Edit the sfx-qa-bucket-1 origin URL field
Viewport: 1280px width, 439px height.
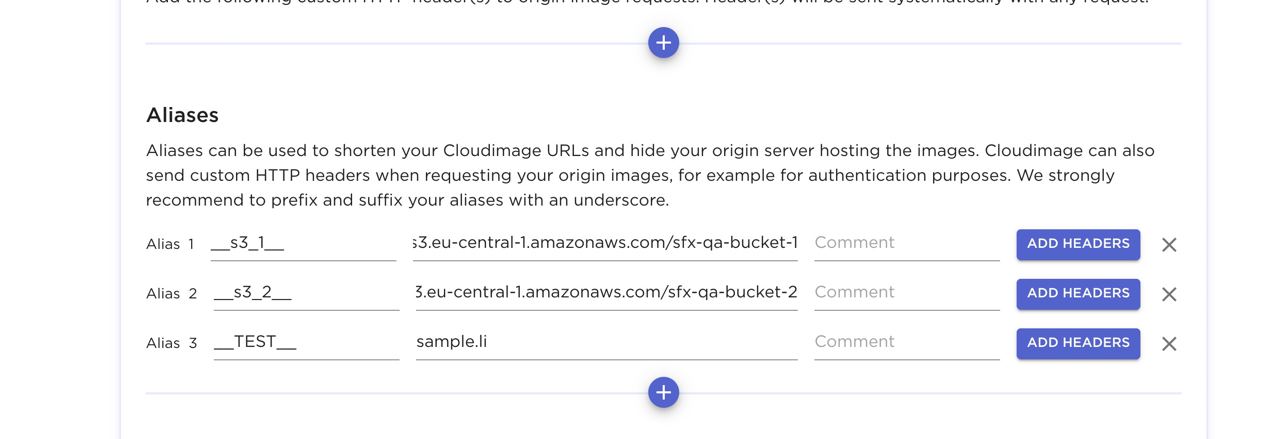pos(605,243)
